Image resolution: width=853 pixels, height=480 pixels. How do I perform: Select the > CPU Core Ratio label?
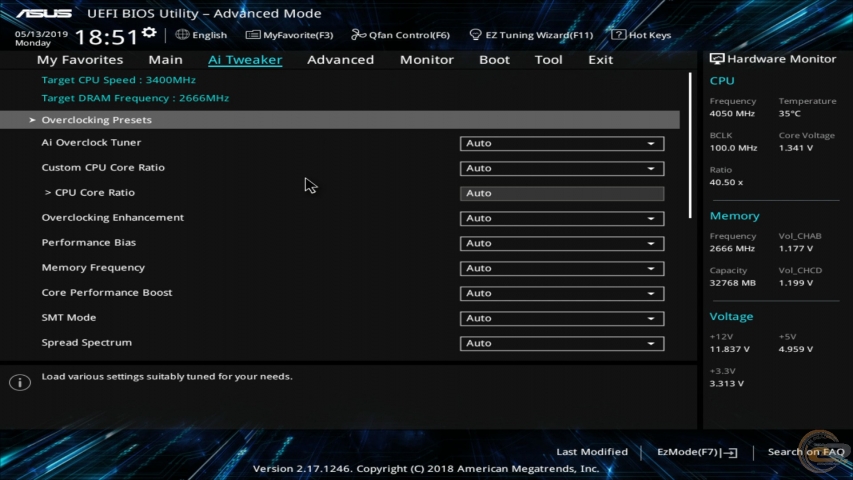coord(90,193)
